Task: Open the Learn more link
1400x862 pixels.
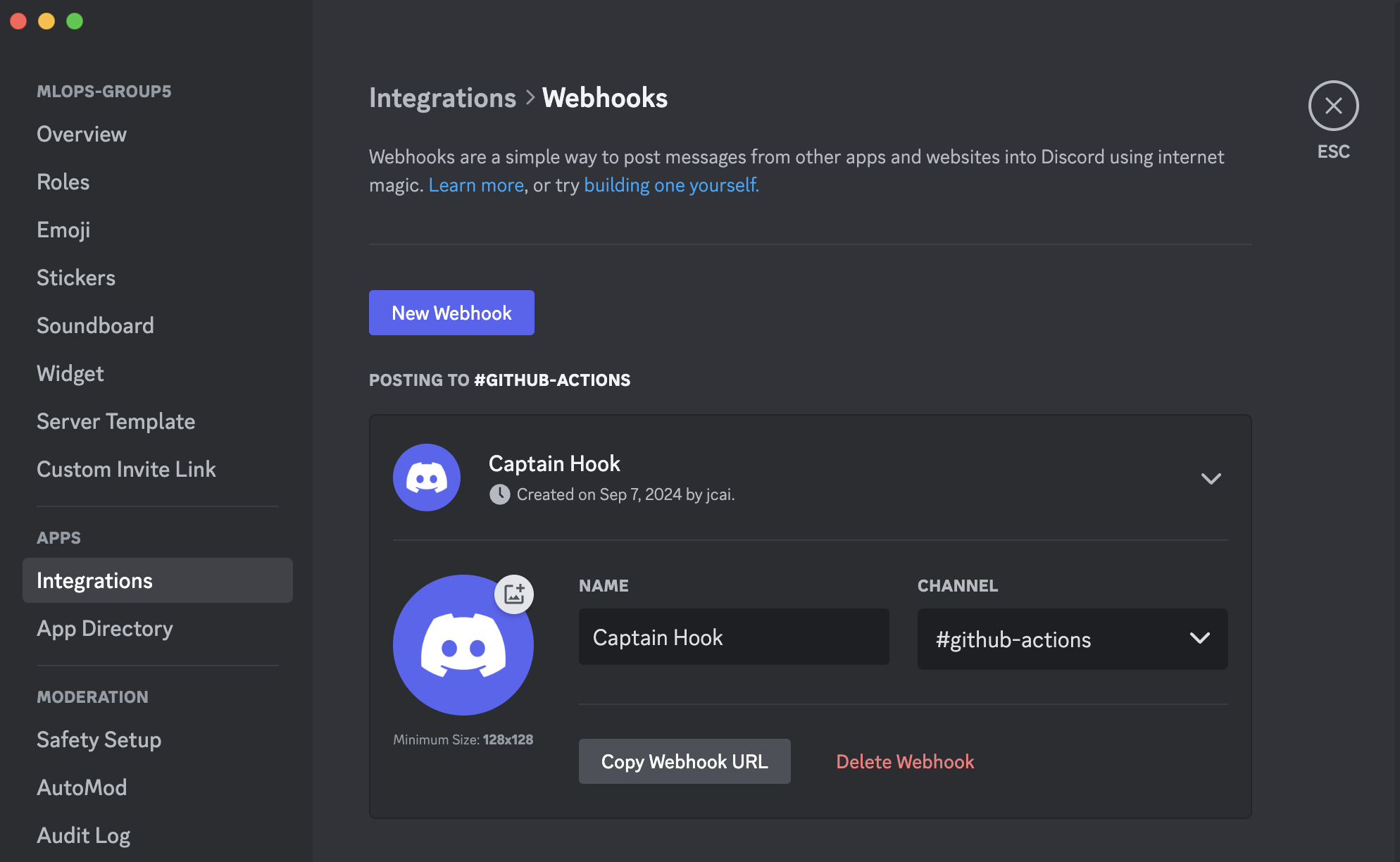Action: pos(476,185)
